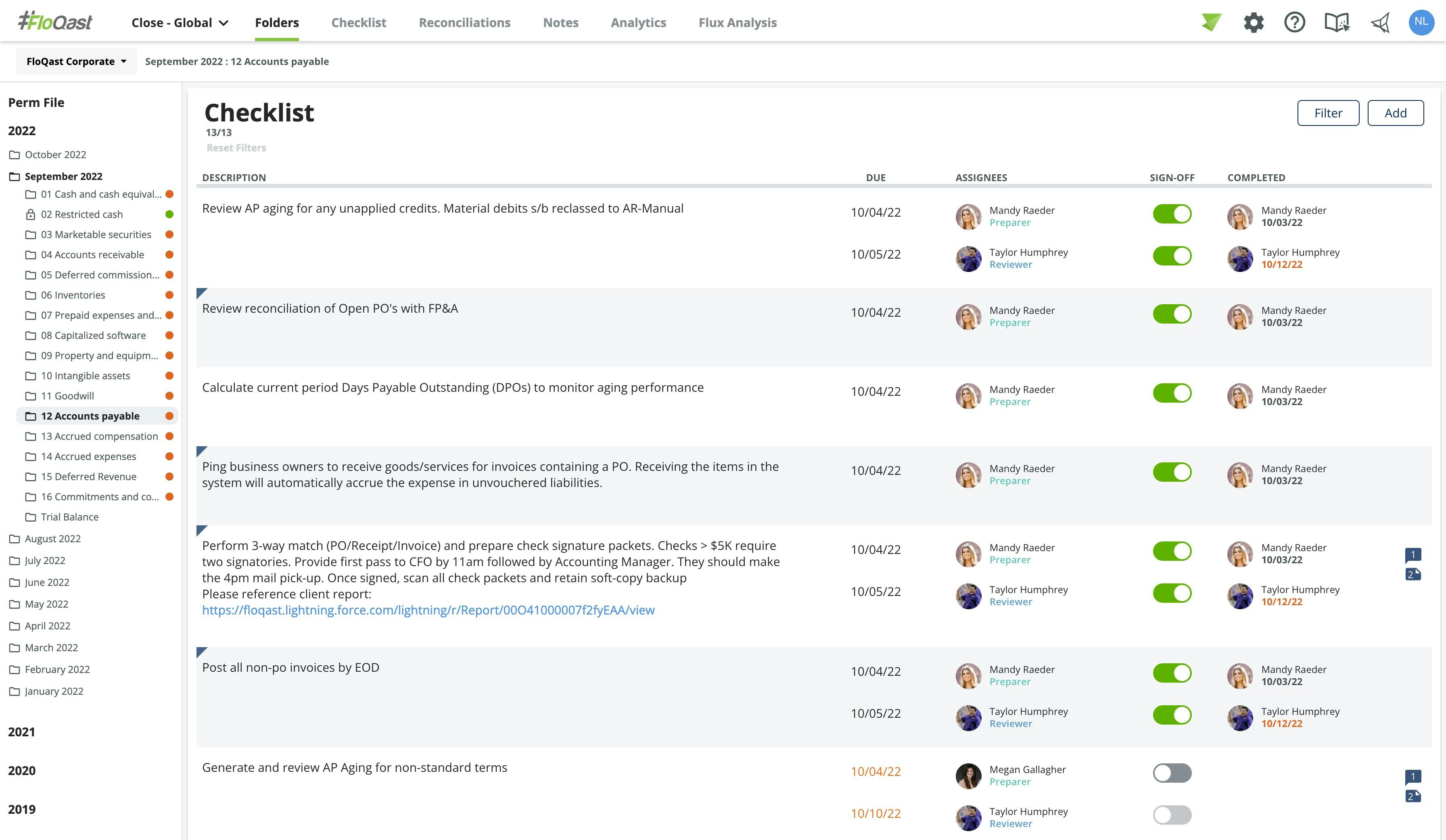Screen dimensions: 1446x840
Task: Click the Add button
Action: [x=1396, y=113]
